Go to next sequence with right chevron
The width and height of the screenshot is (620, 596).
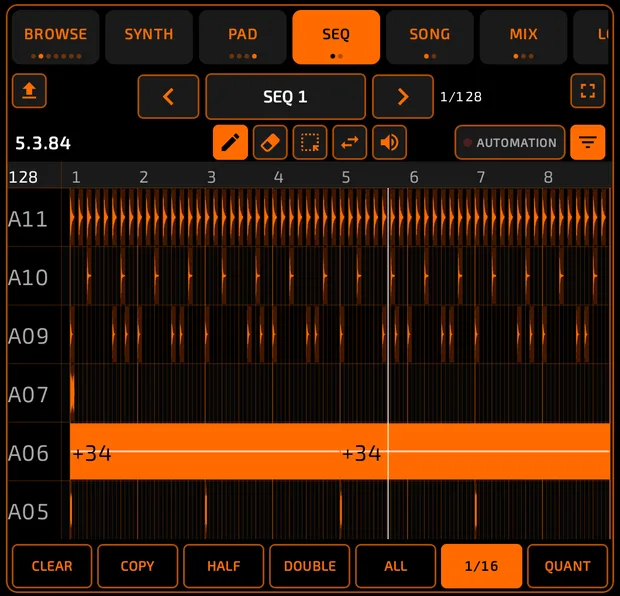click(x=403, y=96)
